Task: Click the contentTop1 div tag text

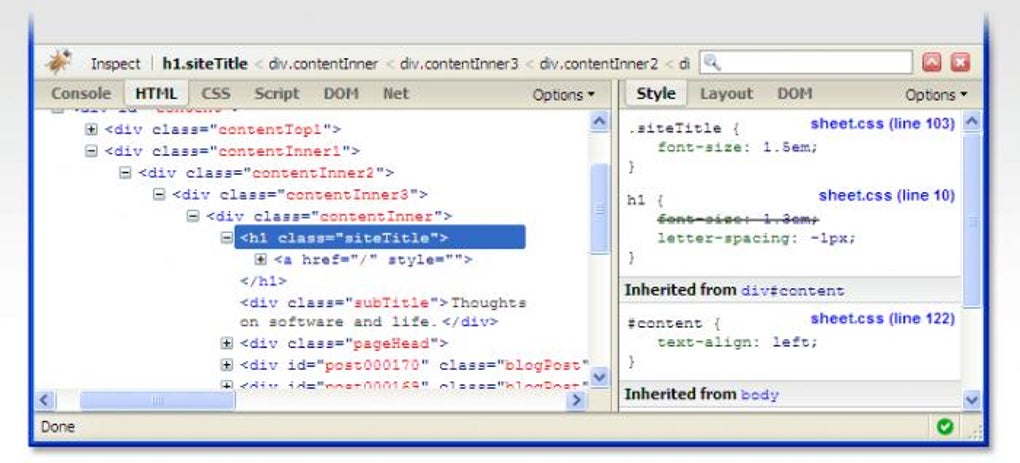Action: 223,129
